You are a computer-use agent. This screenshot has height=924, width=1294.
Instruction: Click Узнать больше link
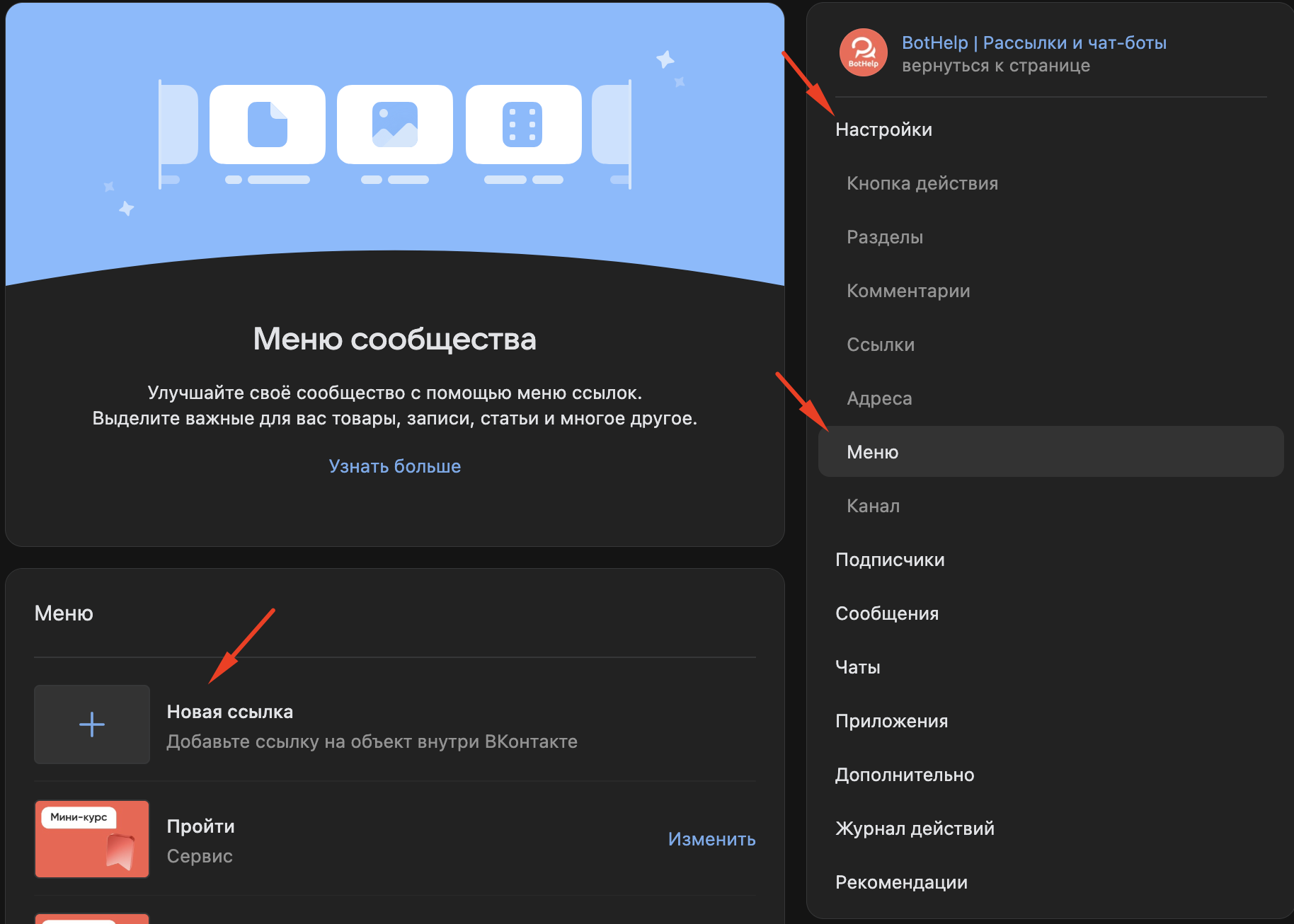(394, 466)
